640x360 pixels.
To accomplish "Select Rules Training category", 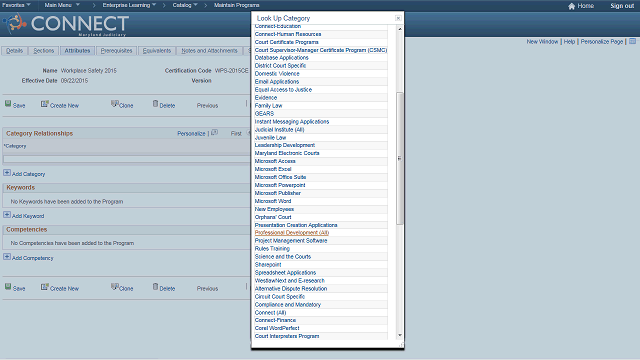I will point(272,249).
